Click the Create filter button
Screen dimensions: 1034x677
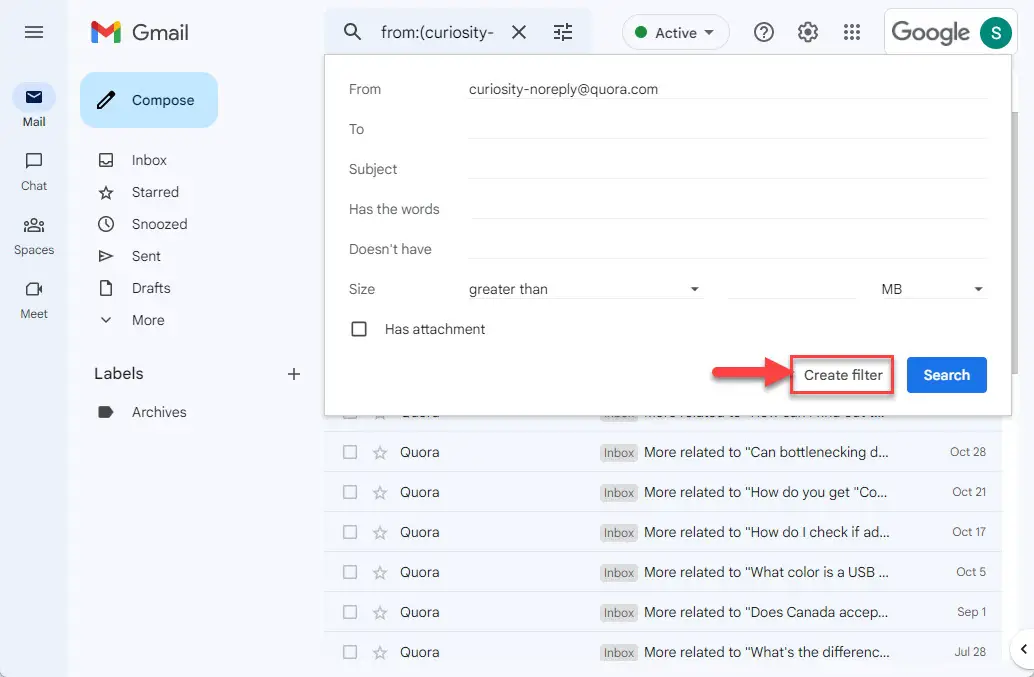point(842,375)
